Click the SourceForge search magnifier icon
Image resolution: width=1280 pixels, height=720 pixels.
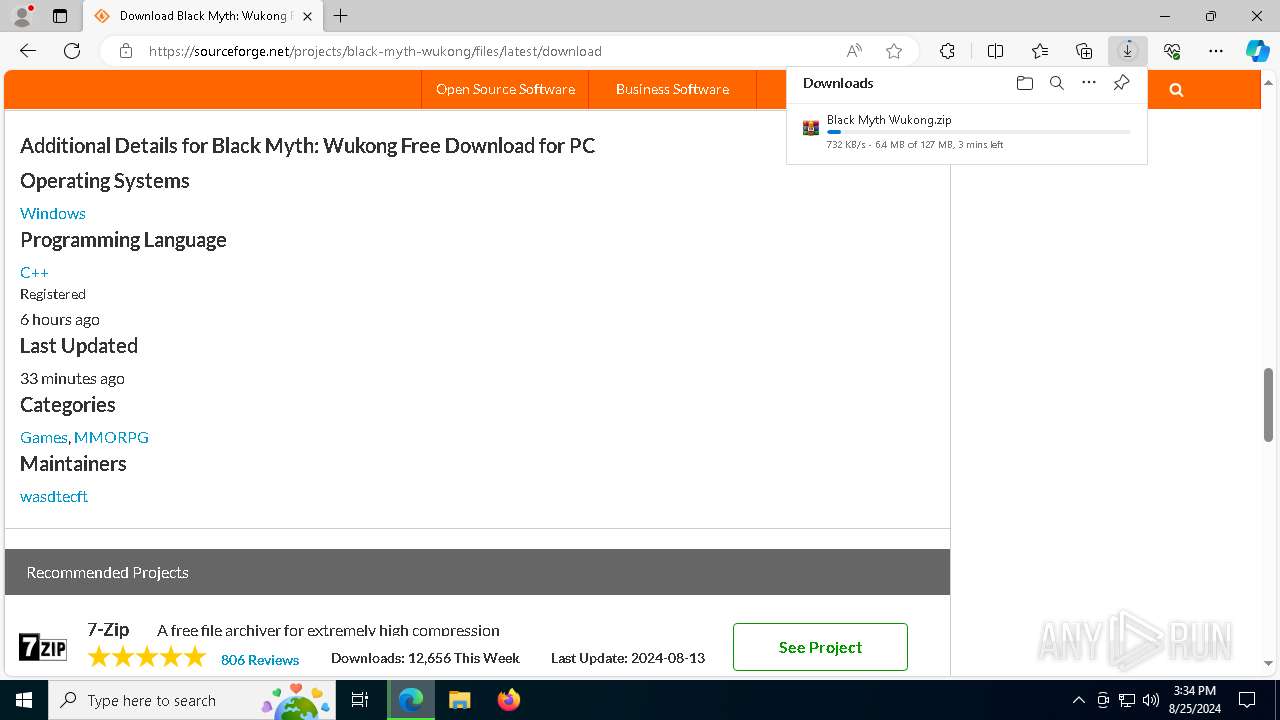[1176, 90]
